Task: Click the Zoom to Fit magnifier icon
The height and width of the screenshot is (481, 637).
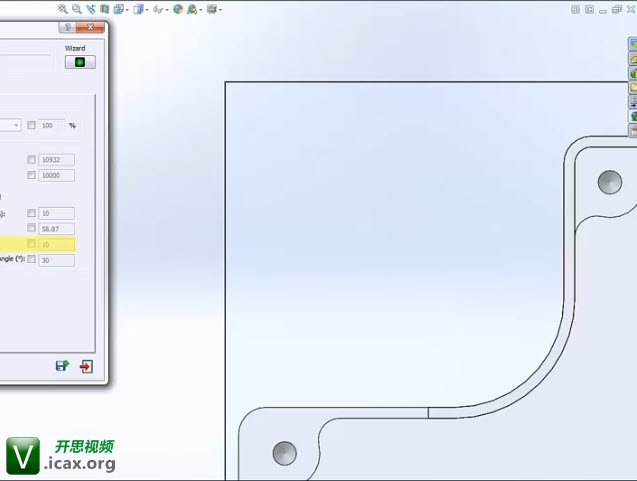Action: 63,9
